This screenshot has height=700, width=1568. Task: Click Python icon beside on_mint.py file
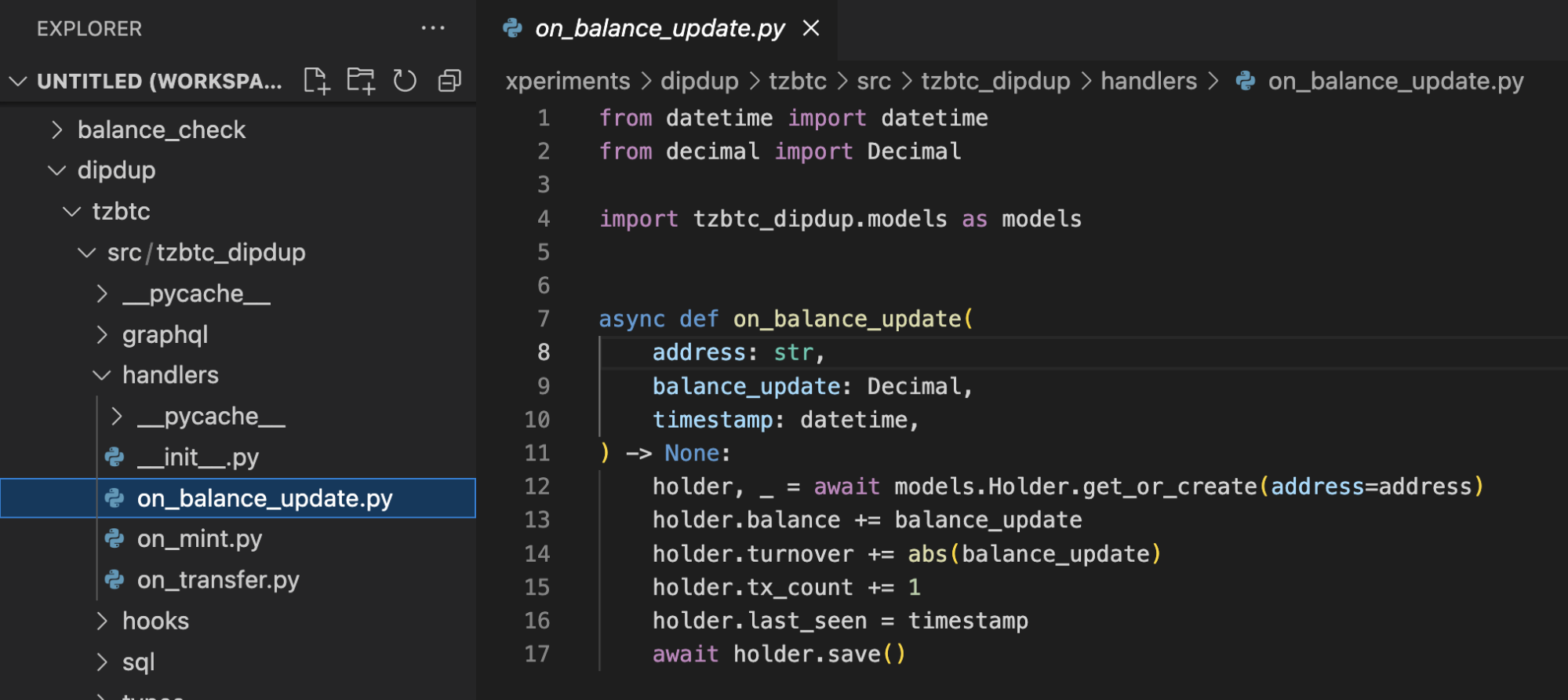click(x=115, y=539)
